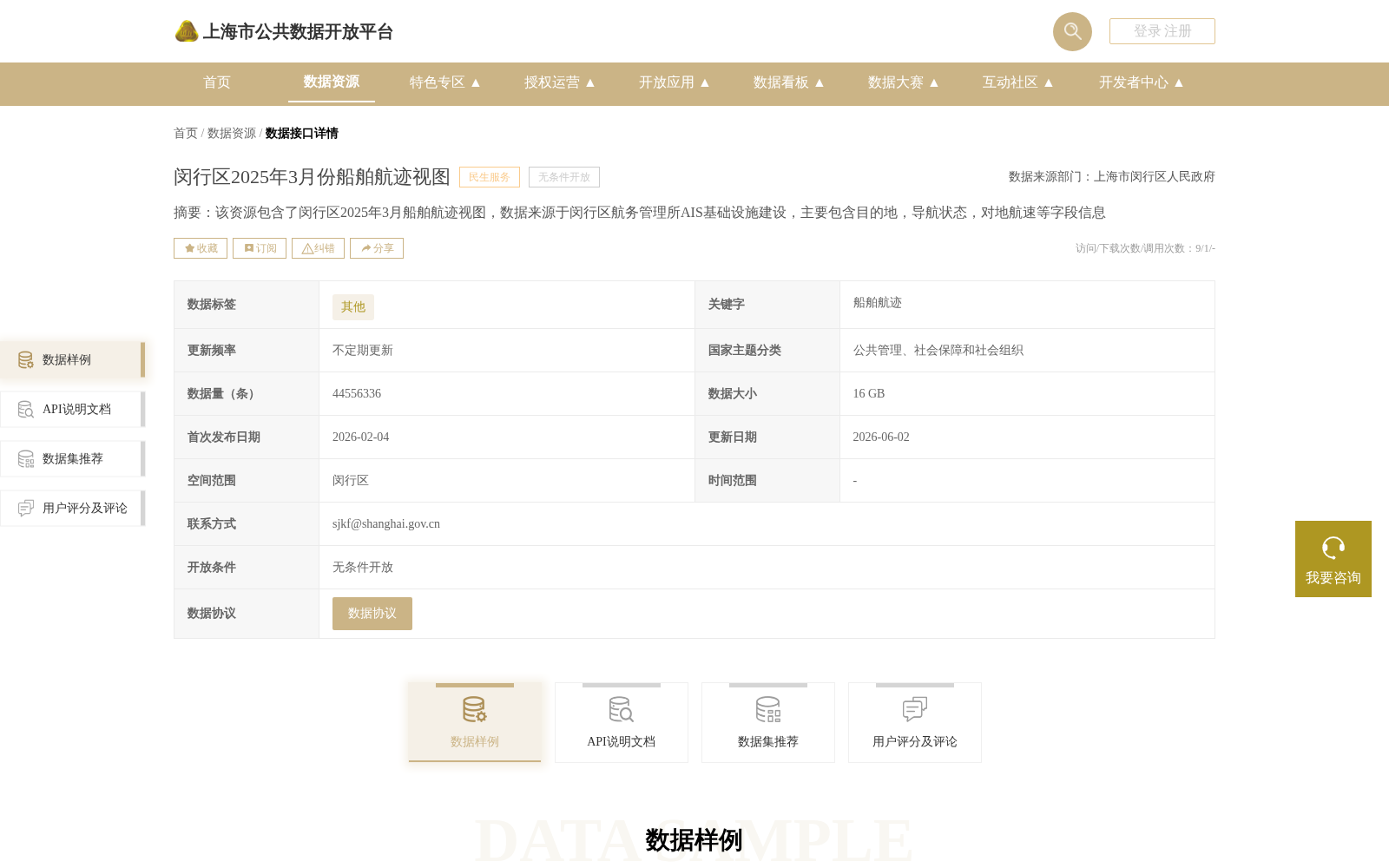Open 数据看板 menu label

[x=781, y=82]
